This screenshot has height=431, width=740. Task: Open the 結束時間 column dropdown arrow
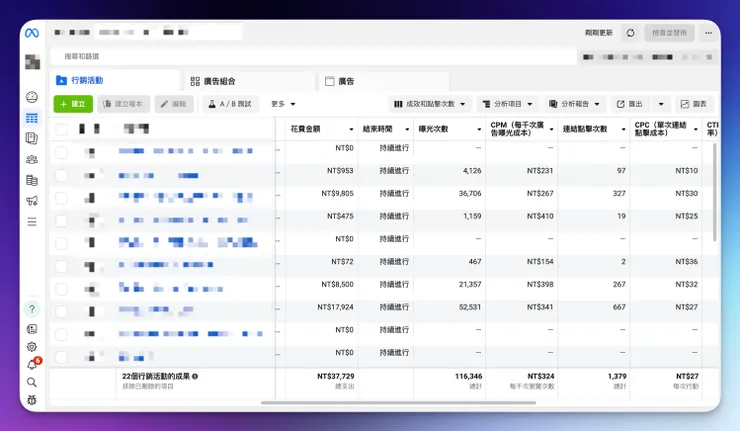pyautogui.click(x=407, y=129)
